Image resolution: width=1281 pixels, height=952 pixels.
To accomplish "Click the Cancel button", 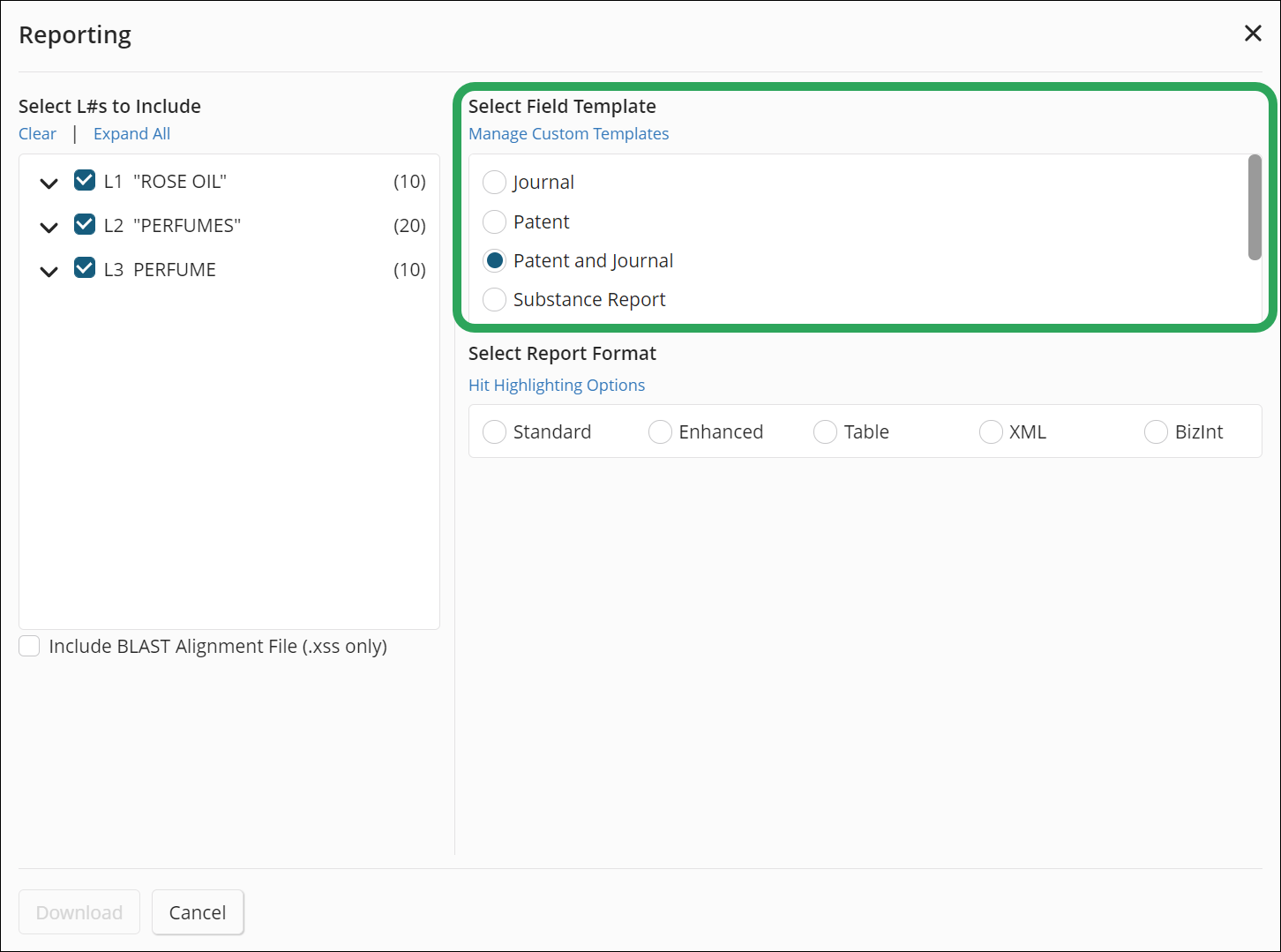I will (198, 911).
